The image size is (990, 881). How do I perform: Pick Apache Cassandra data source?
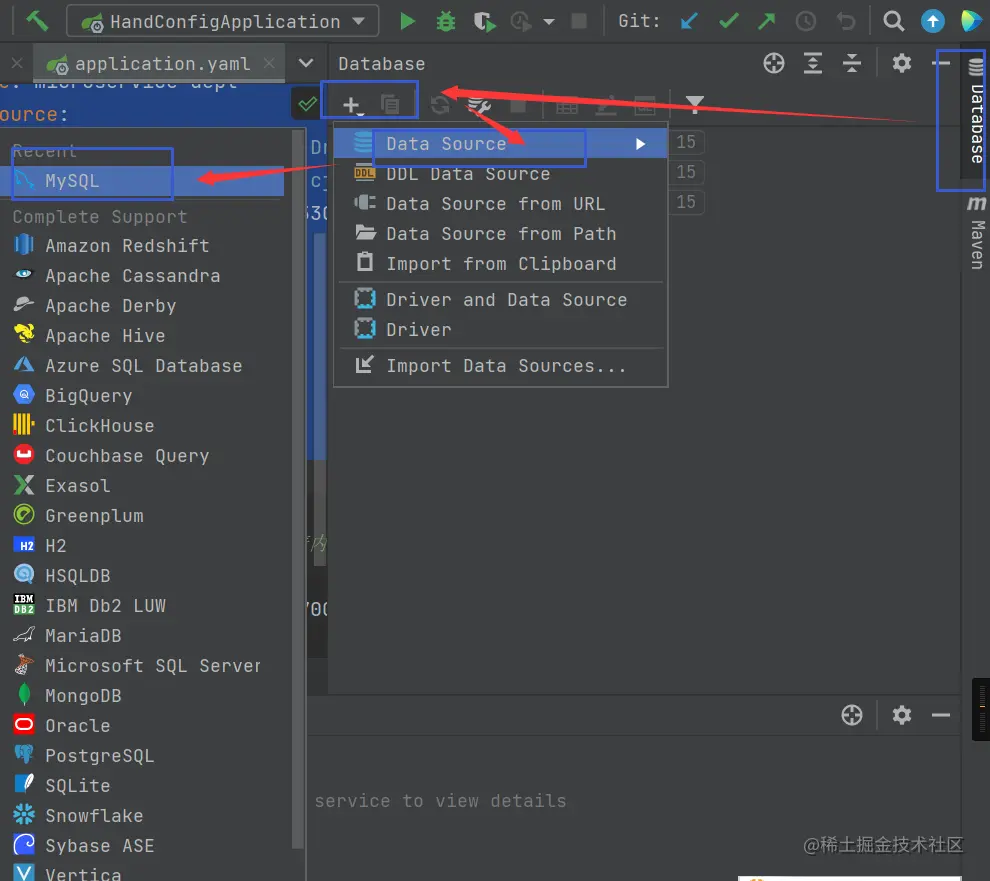[142, 275]
